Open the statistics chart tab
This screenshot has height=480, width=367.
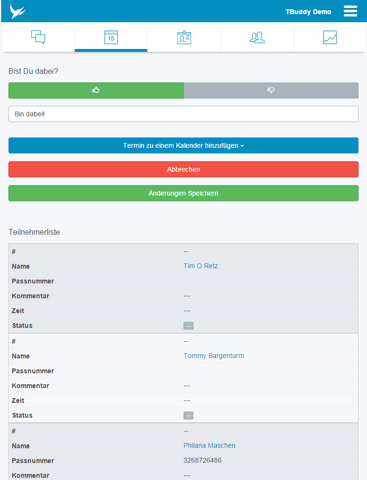click(330, 37)
